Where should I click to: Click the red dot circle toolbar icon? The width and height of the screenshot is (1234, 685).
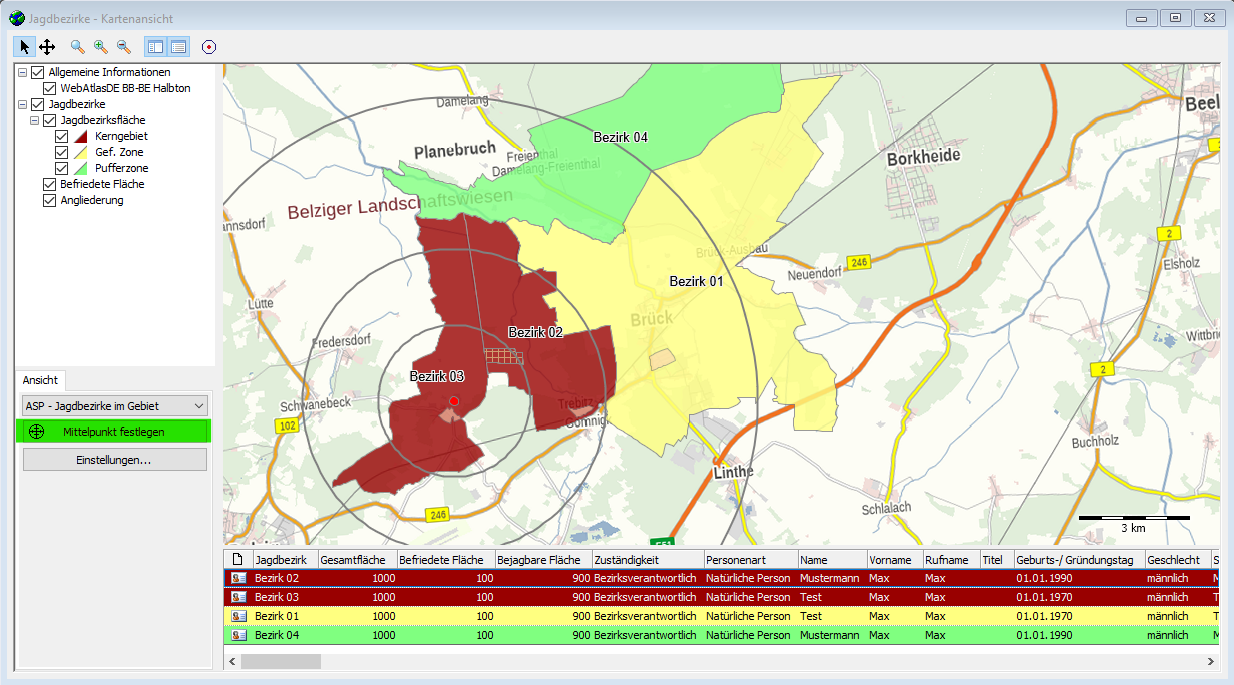(x=208, y=47)
